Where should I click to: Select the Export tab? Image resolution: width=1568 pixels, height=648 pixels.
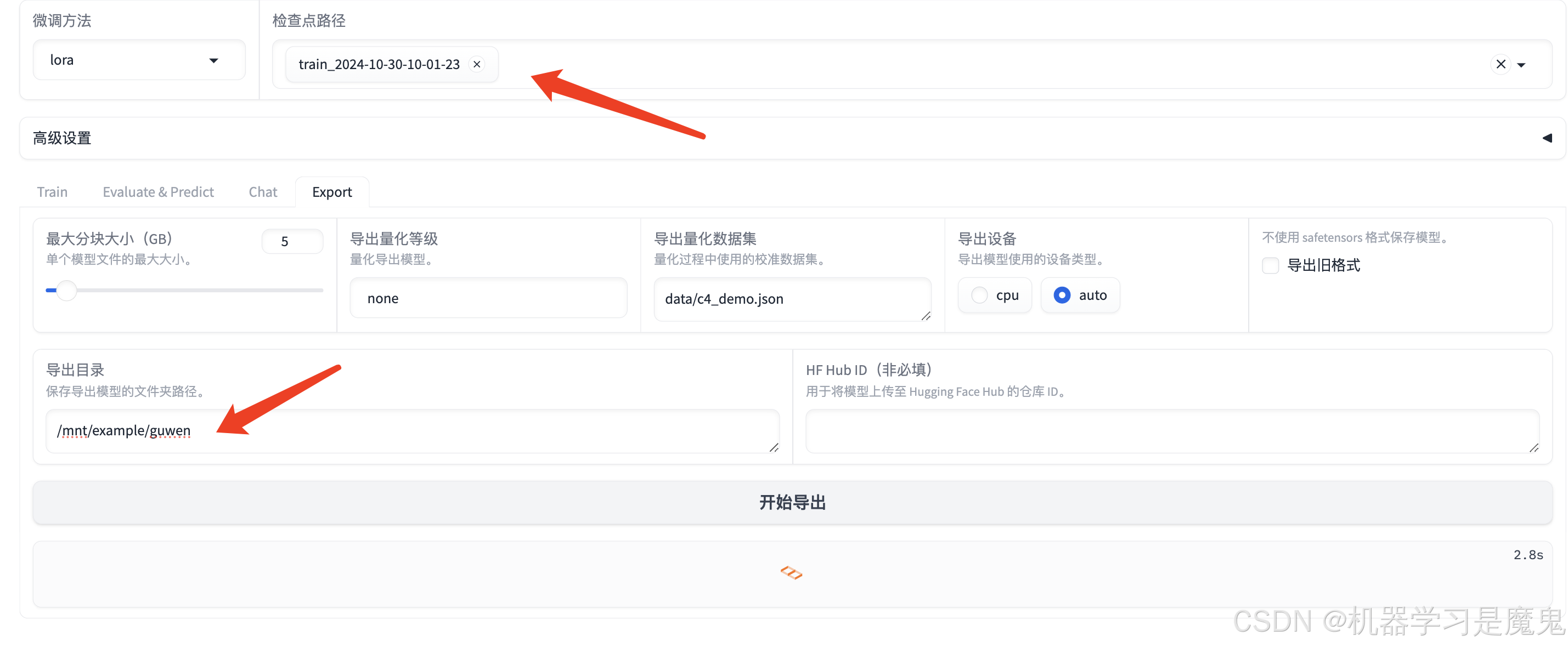coord(332,192)
